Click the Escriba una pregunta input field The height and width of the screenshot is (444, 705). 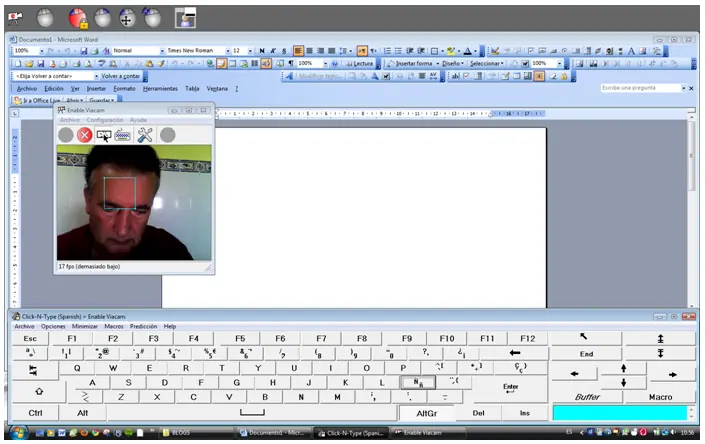641,88
